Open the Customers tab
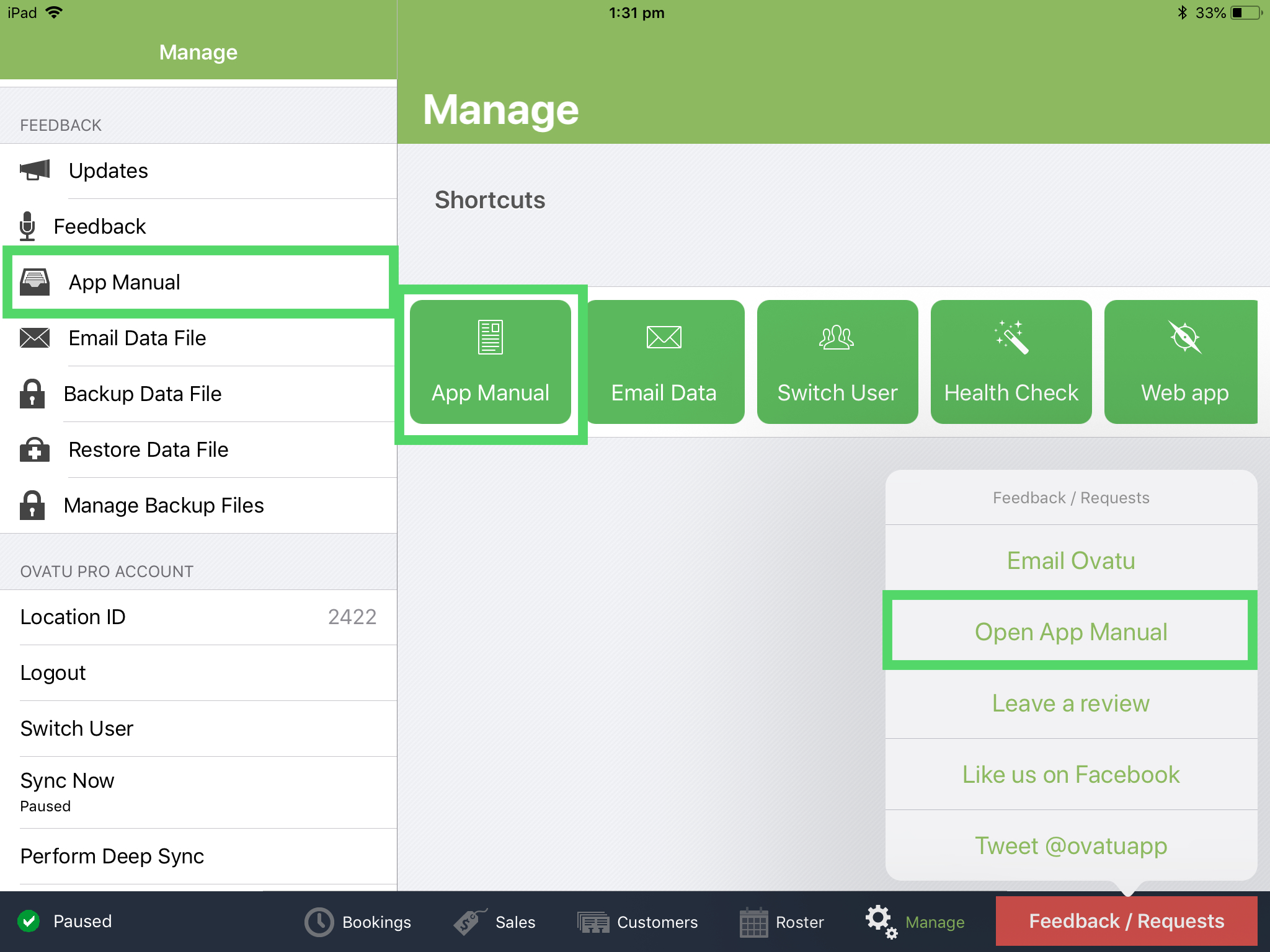Screen dimensions: 1270x952 click(x=637, y=922)
